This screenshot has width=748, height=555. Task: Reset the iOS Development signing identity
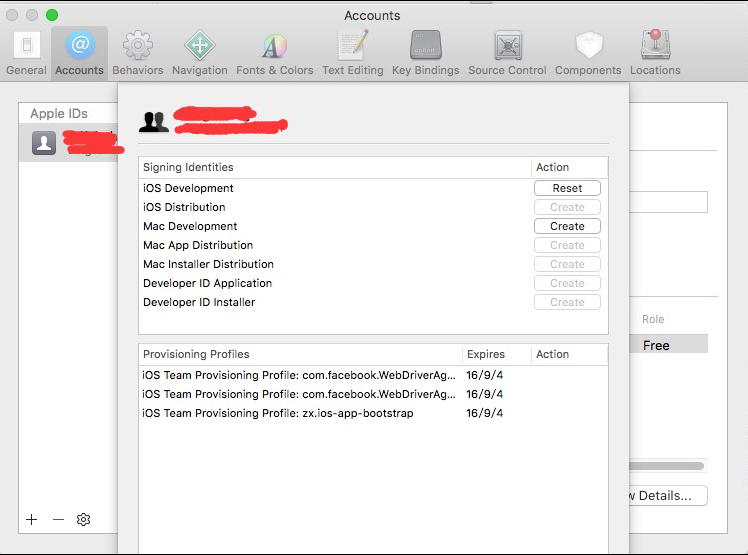pos(567,188)
